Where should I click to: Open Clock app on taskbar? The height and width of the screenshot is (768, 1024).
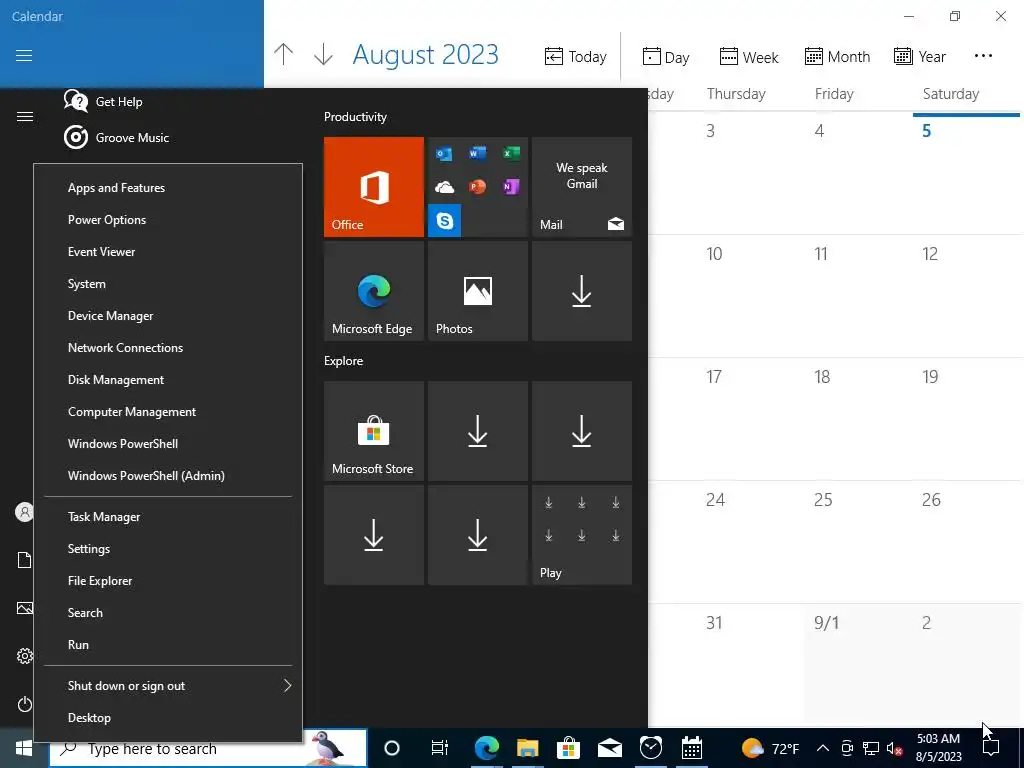pyautogui.click(x=651, y=748)
